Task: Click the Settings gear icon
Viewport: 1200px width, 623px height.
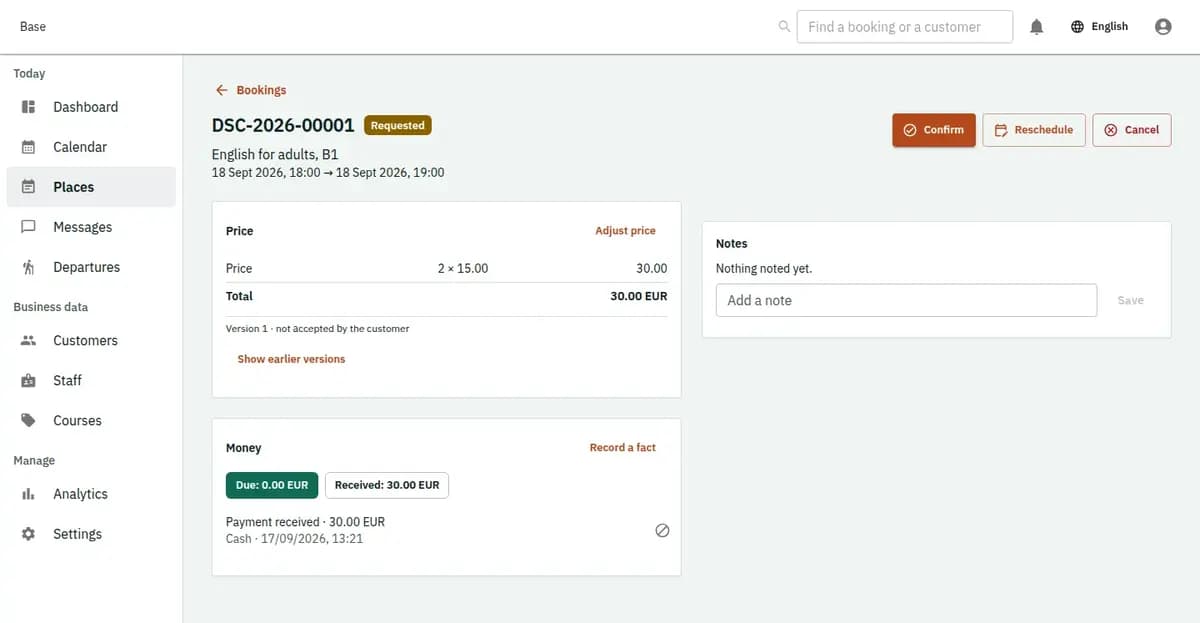Action: [29, 534]
